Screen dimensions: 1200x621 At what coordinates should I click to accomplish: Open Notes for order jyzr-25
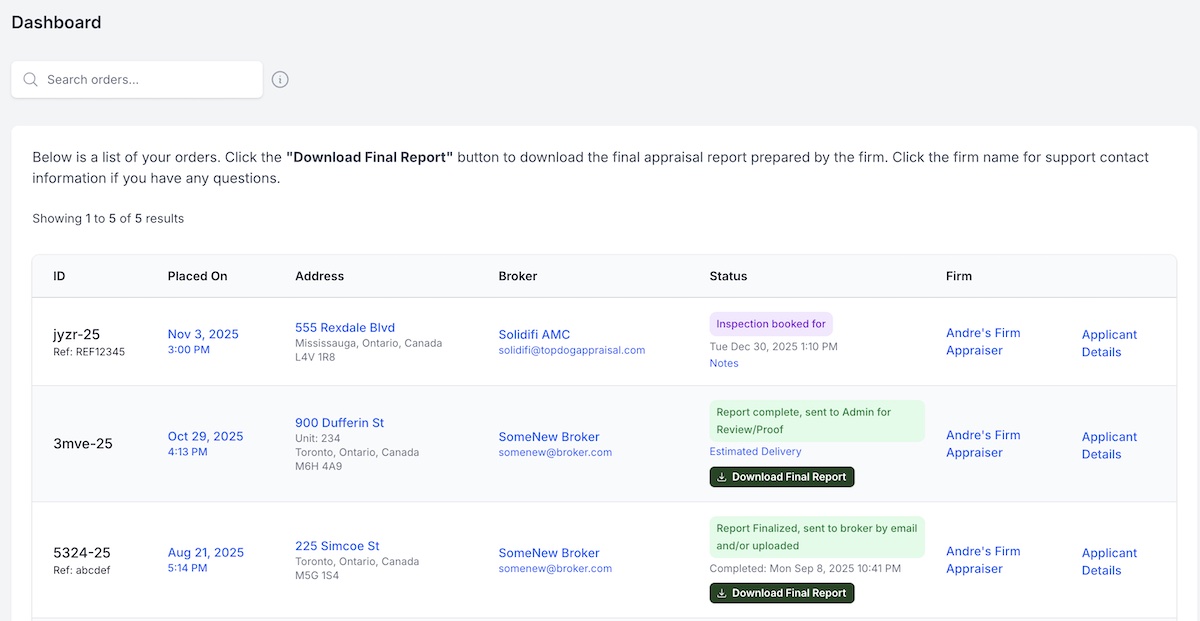pyautogui.click(x=724, y=363)
